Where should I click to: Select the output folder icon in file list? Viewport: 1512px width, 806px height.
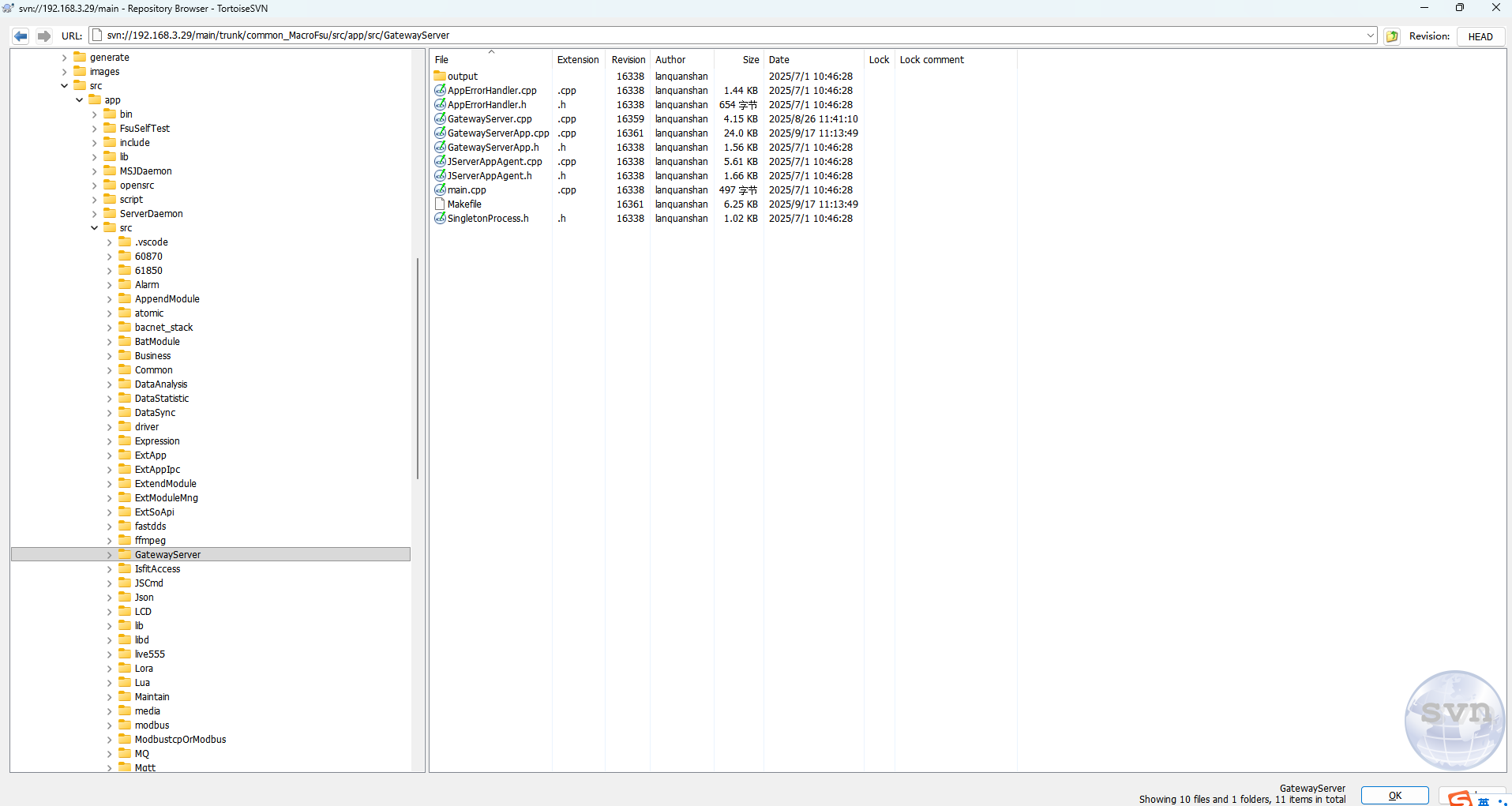coord(440,77)
